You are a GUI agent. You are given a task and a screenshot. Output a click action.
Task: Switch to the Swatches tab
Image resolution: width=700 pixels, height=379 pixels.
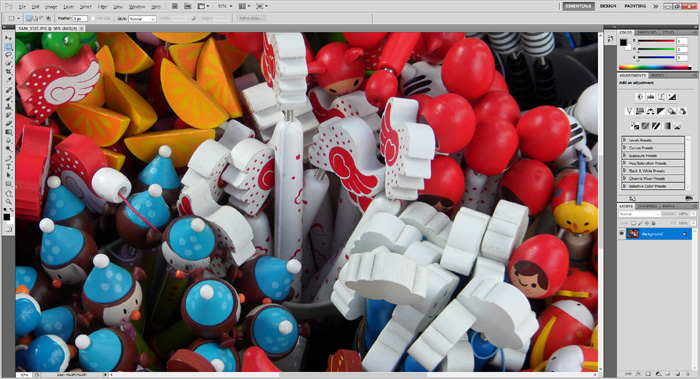[x=647, y=33]
